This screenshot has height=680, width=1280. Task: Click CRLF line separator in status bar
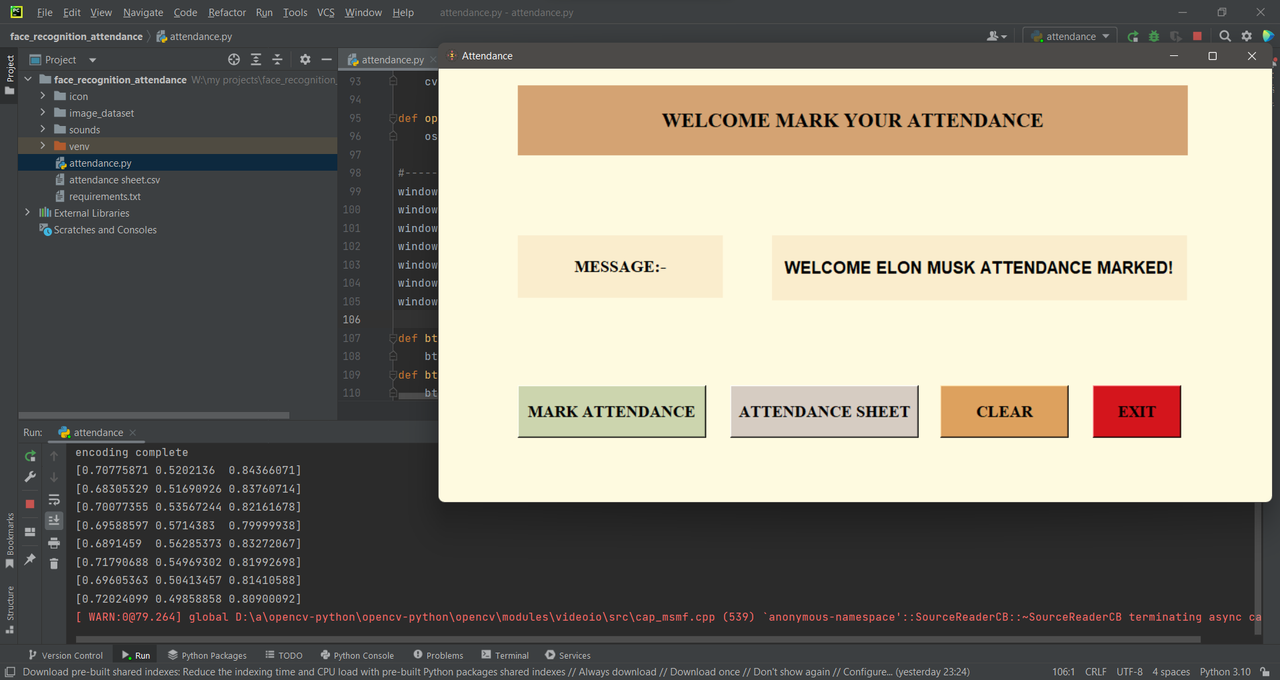1095,672
